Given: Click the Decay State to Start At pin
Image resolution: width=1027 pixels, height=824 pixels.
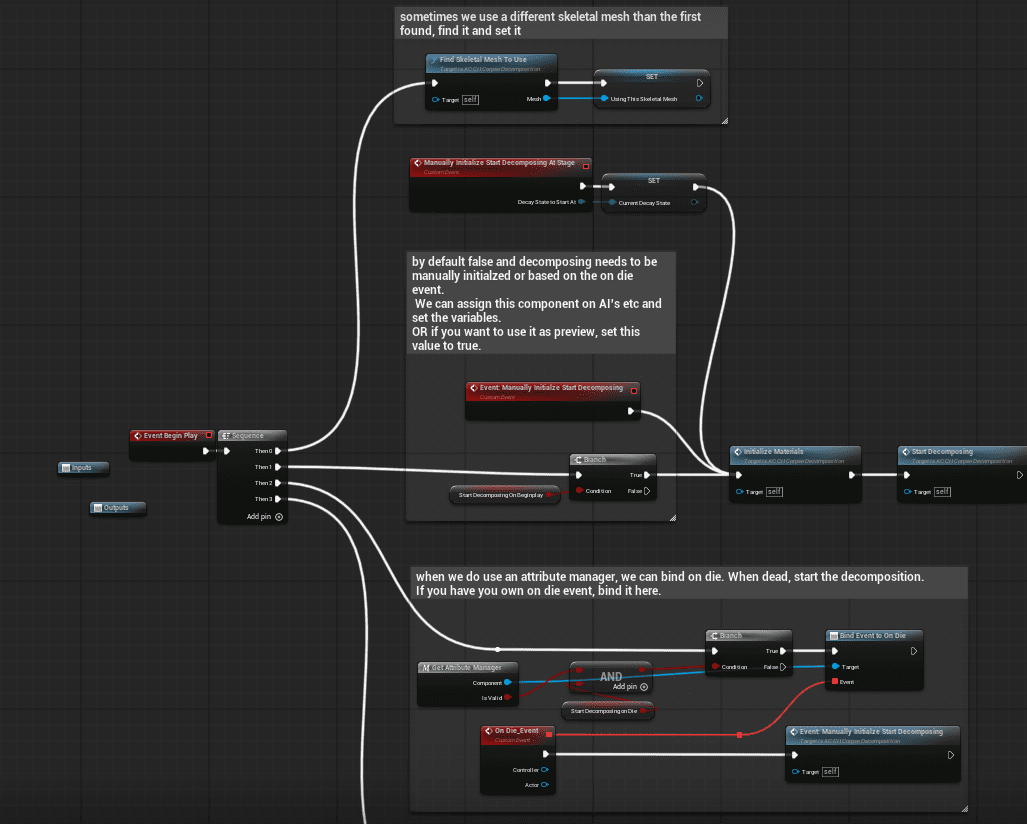Looking at the screenshot, I should pyautogui.click(x=582, y=202).
